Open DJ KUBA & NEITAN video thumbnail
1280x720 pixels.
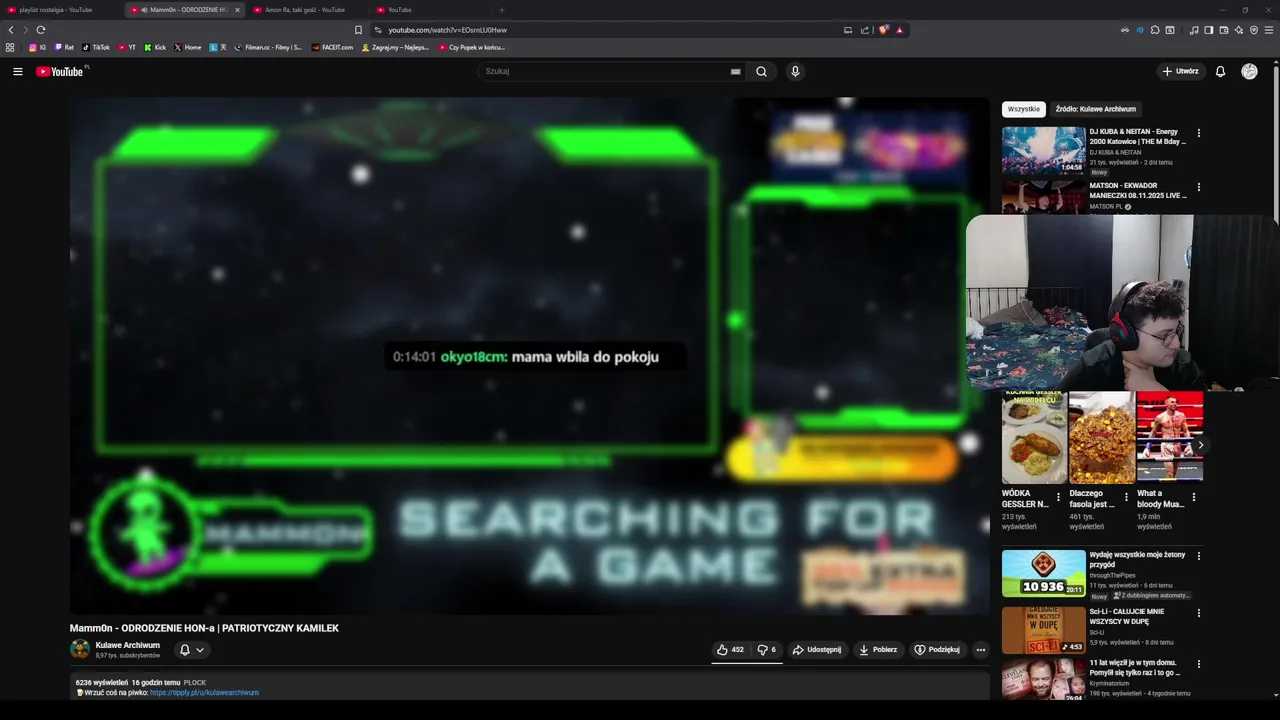(1043, 150)
